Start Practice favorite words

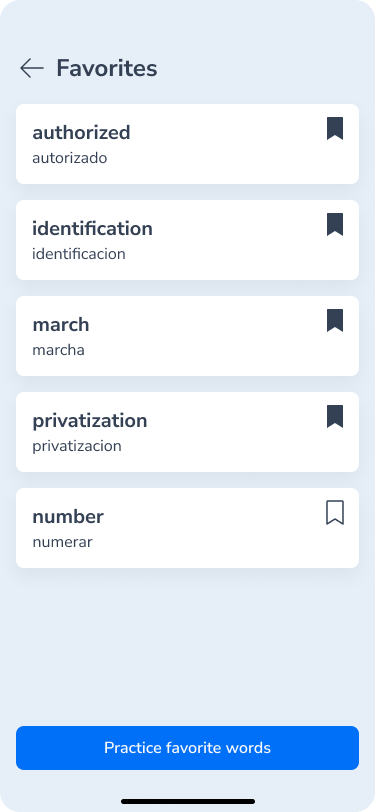pyautogui.click(x=188, y=748)
